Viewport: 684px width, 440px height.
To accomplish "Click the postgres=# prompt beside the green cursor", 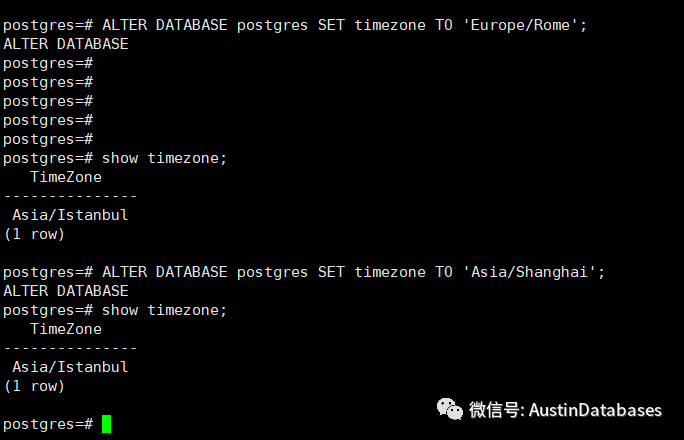I will pos(48,424).
